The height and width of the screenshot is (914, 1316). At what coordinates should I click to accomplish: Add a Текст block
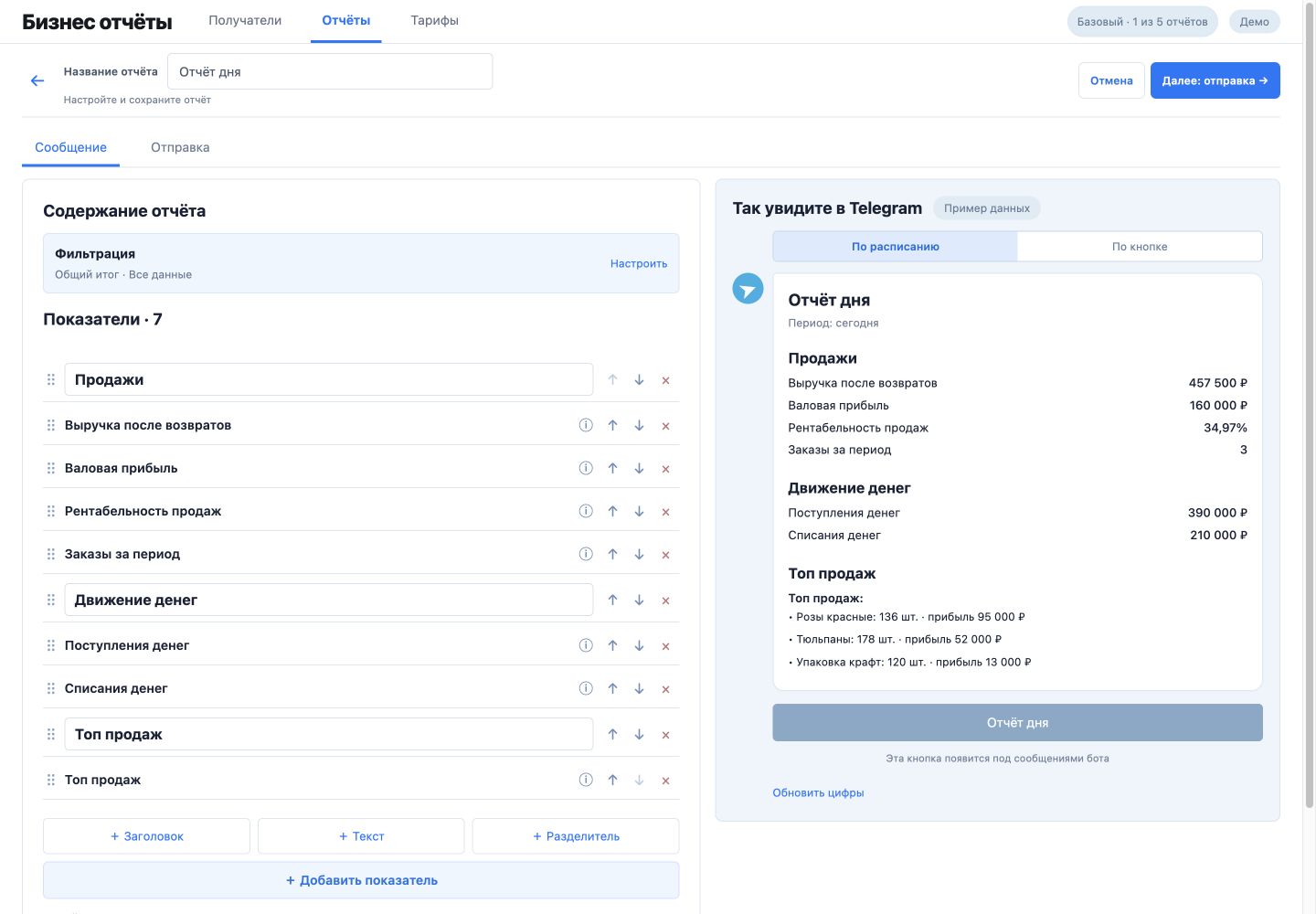click(361, 836)
